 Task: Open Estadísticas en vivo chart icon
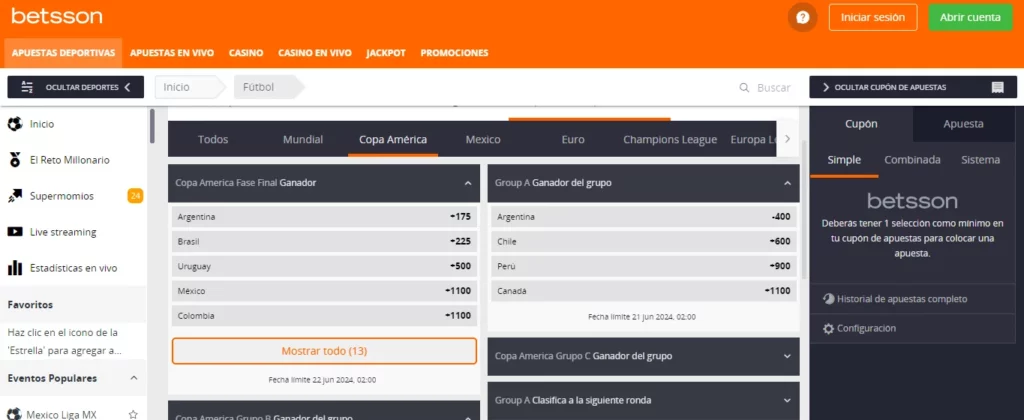click(x=15, y=268)
